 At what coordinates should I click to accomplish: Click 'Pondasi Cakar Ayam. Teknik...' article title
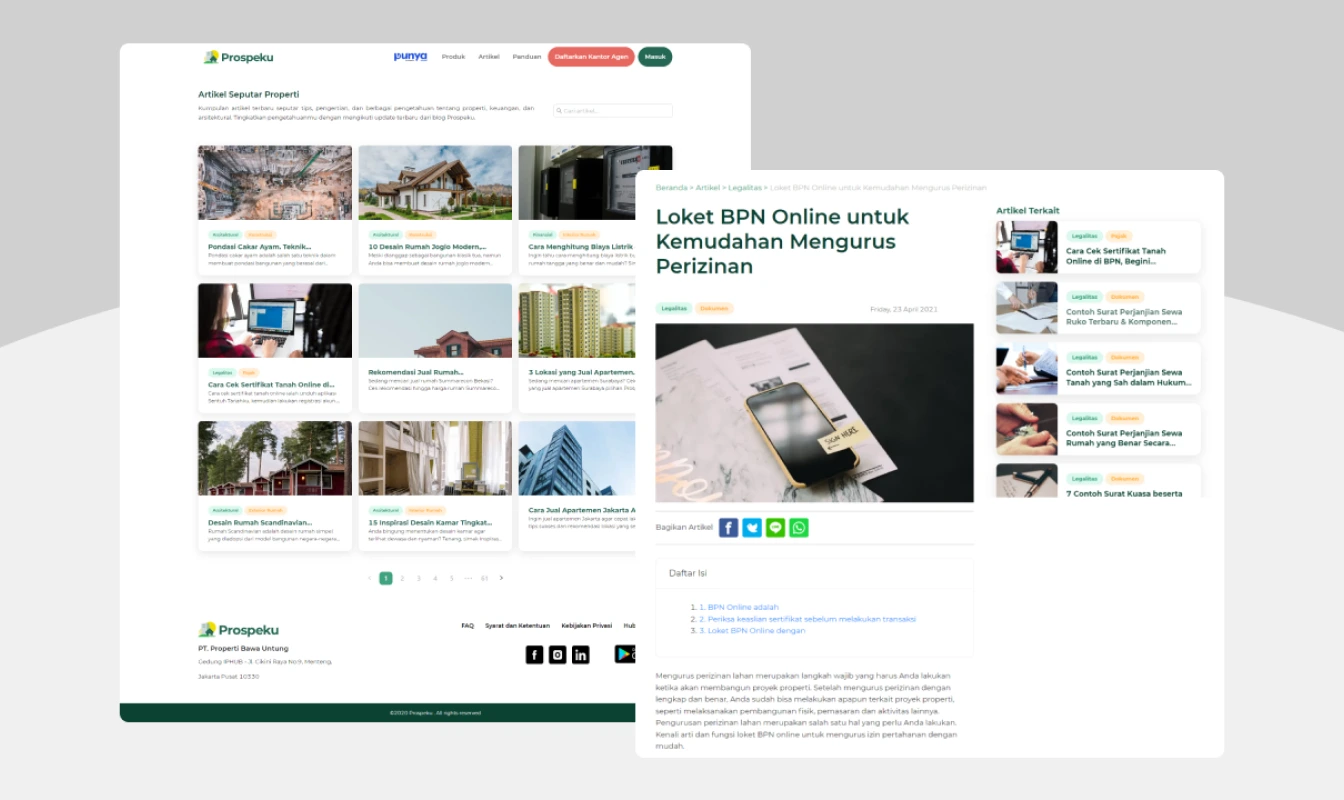pos(259,246)
